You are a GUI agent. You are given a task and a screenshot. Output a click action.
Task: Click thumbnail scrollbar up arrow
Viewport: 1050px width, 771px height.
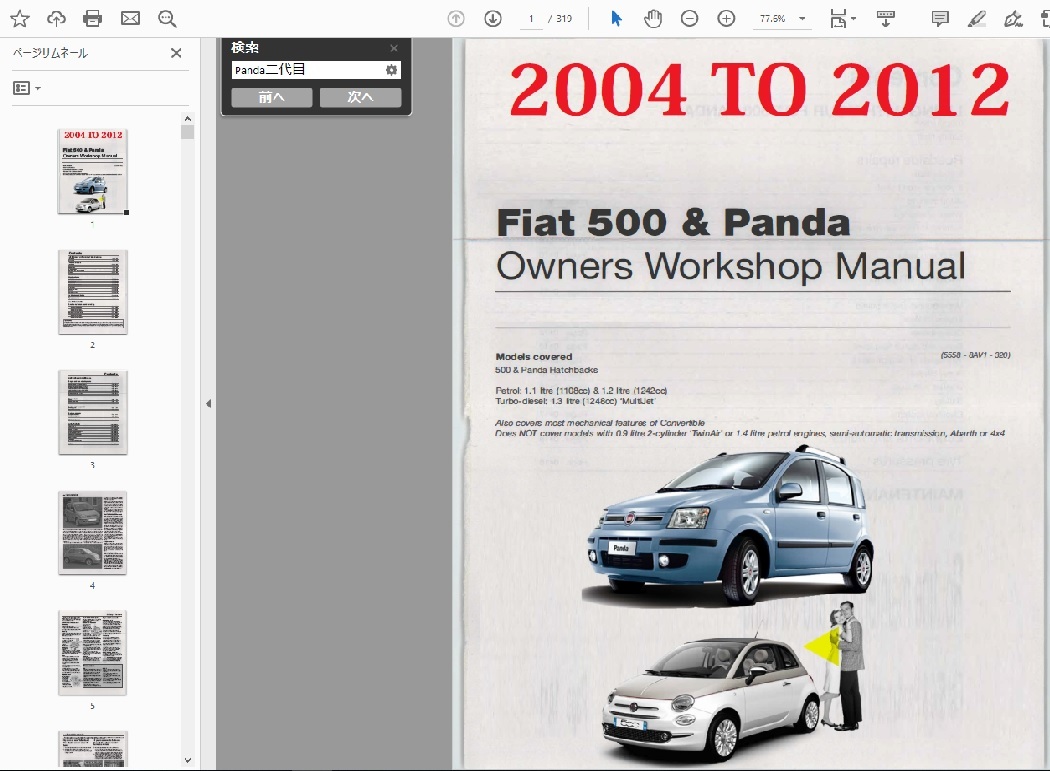pos(188,119)
